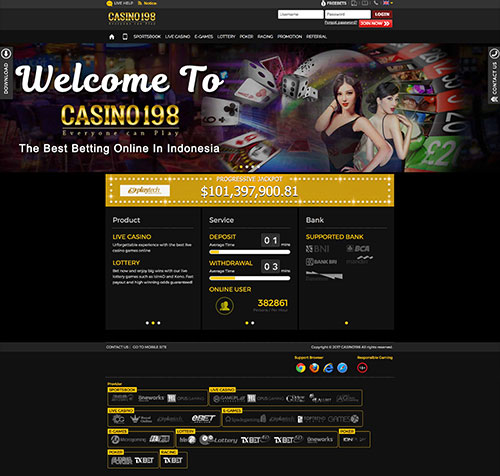Click the progressive jackpot amount $101,397,900.81
This screenshot has width=500, height=476.
click(249, 191)
